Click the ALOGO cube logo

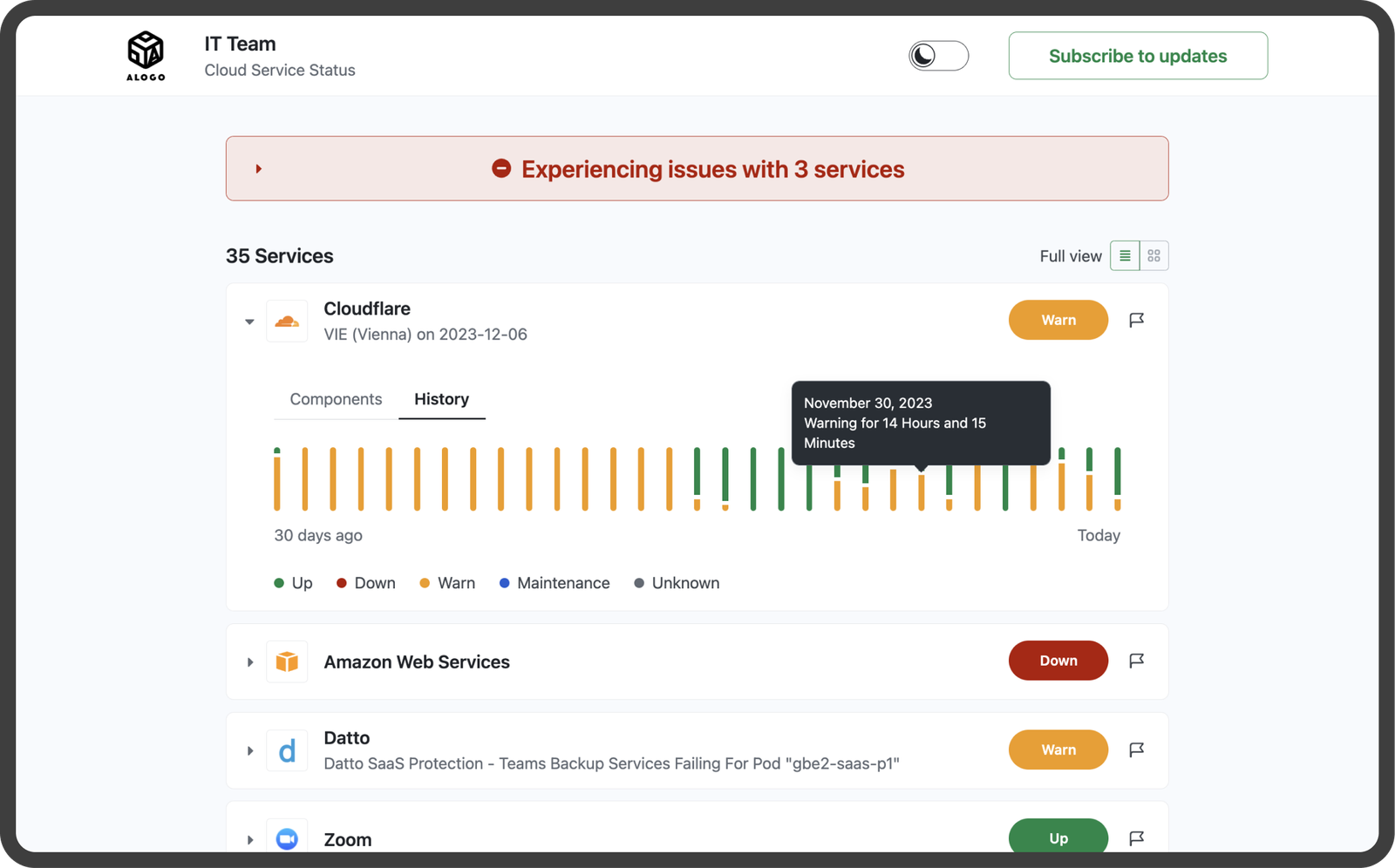[x=146, y=52]
